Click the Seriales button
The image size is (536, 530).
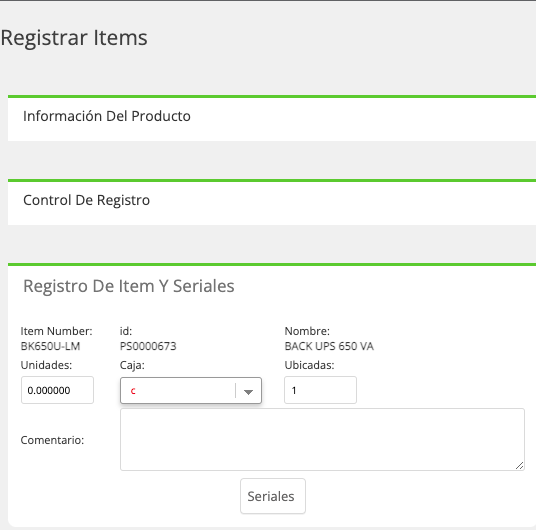click(x=273, y=496)
